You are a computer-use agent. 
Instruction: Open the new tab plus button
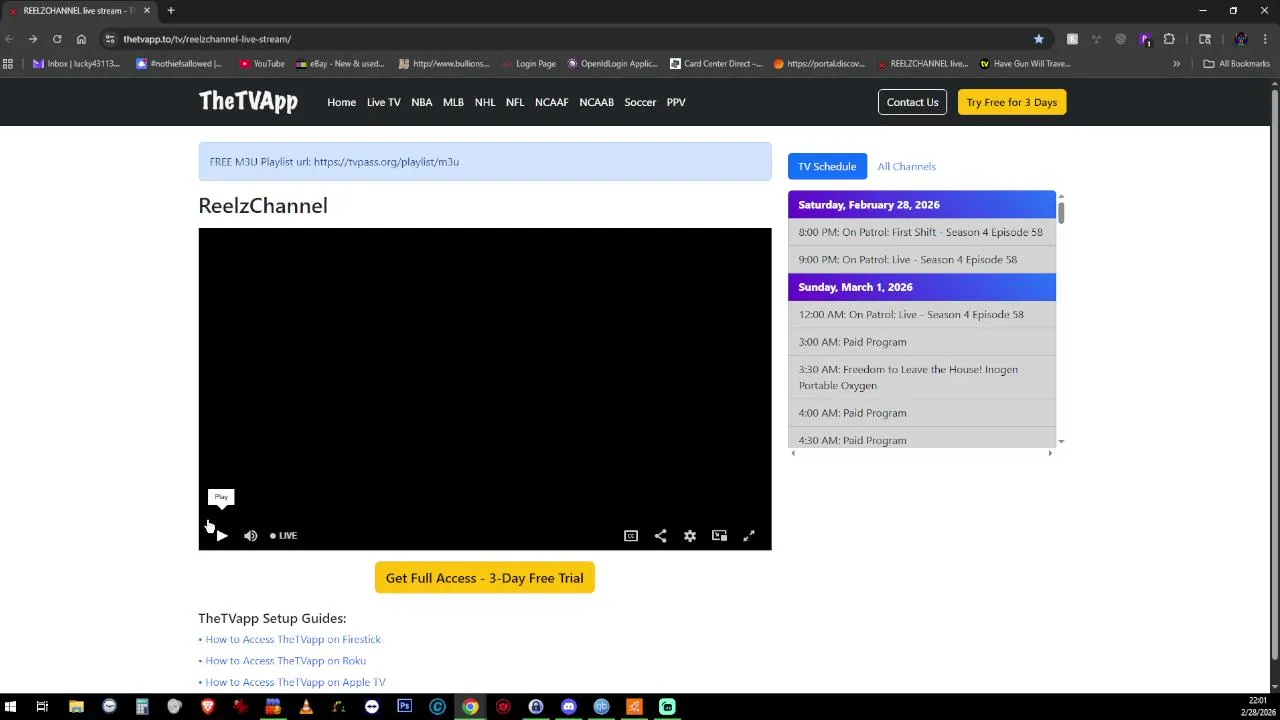pos(171,10)
